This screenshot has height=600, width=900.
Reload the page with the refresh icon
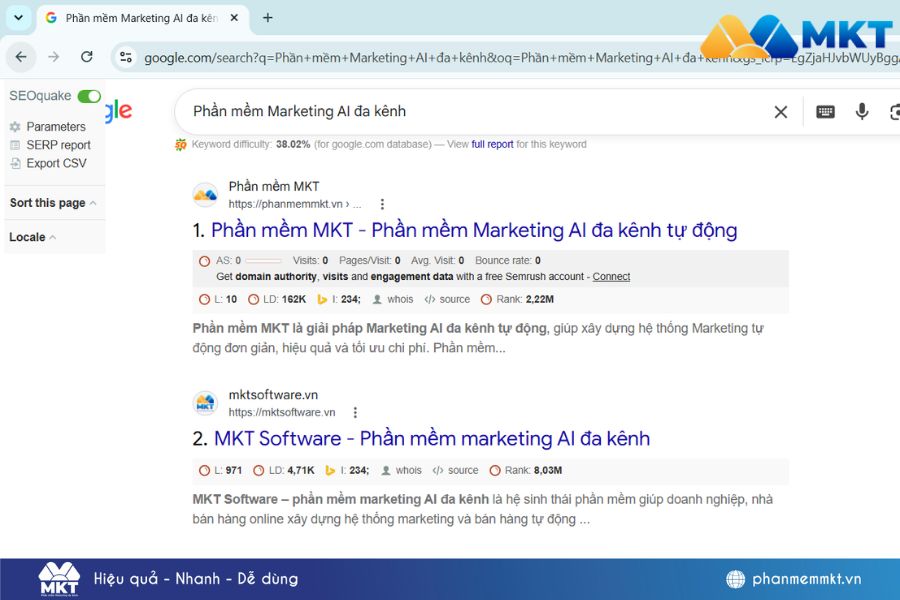87,57
